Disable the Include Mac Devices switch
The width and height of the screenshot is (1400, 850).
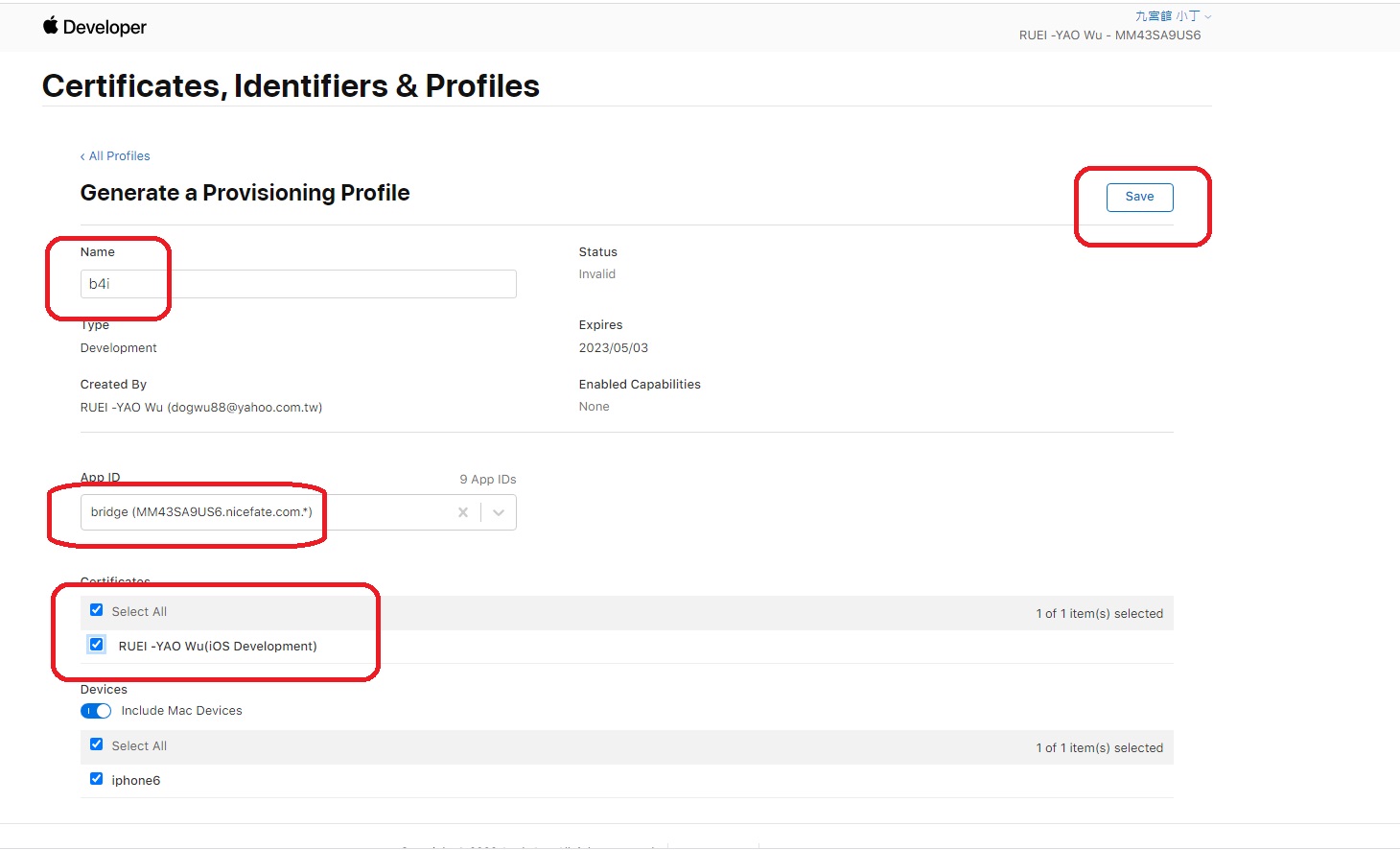click(x=96, y=711)
